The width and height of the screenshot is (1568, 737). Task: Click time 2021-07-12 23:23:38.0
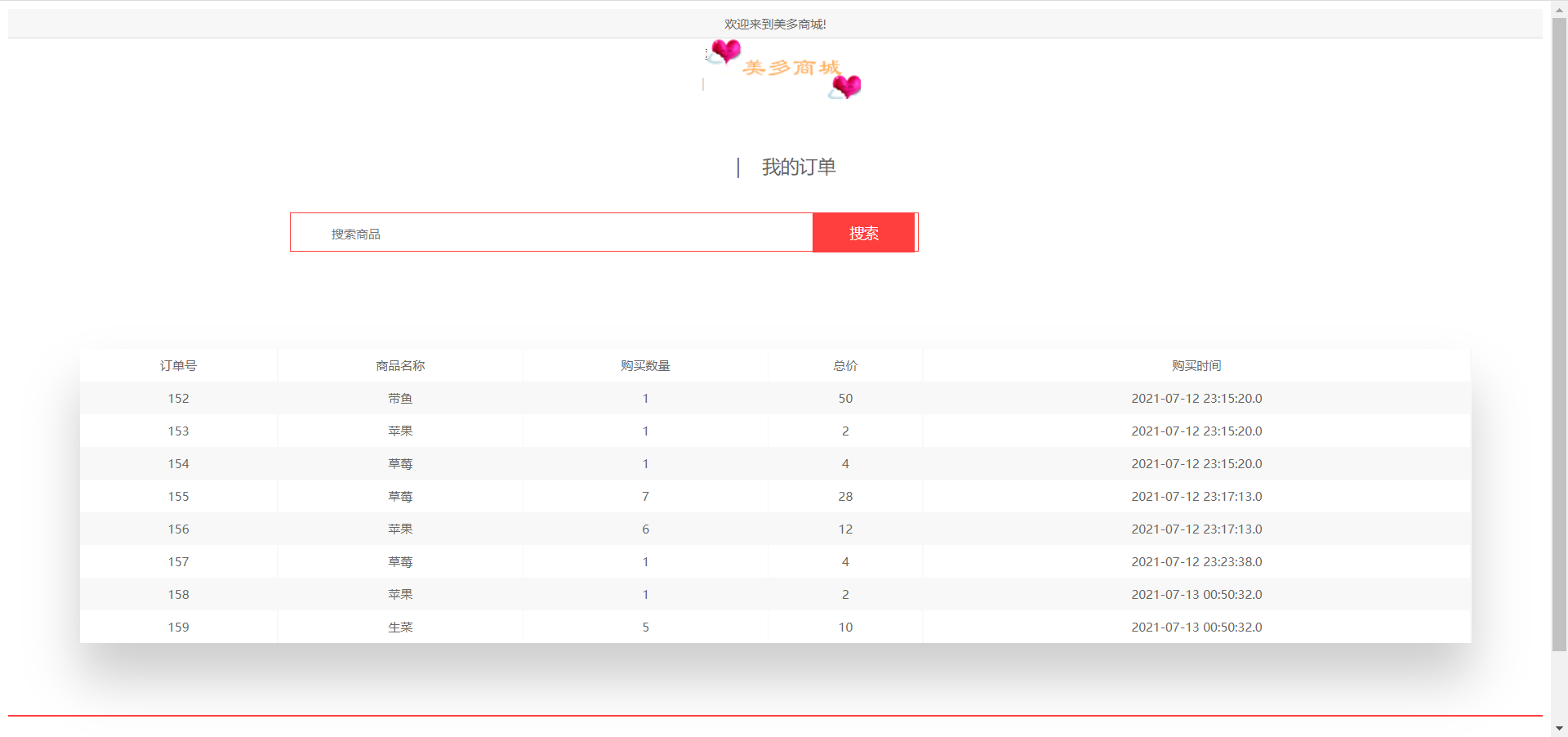pos(1196,561)
